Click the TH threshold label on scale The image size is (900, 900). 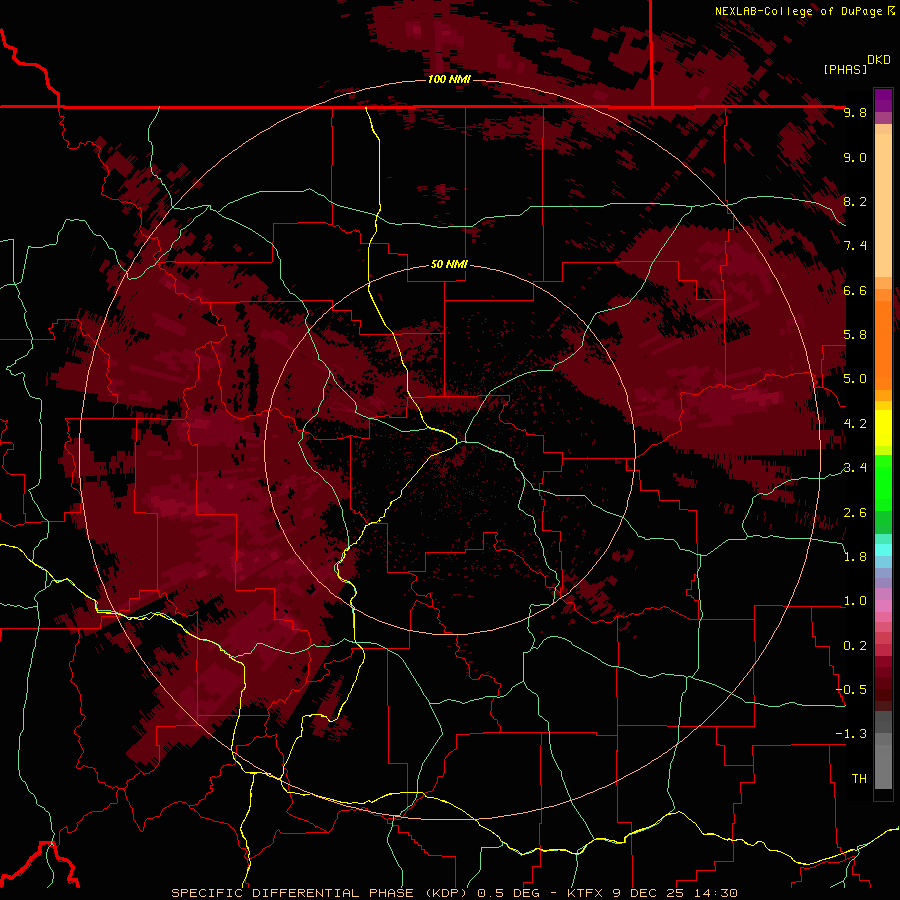(859, 779)
